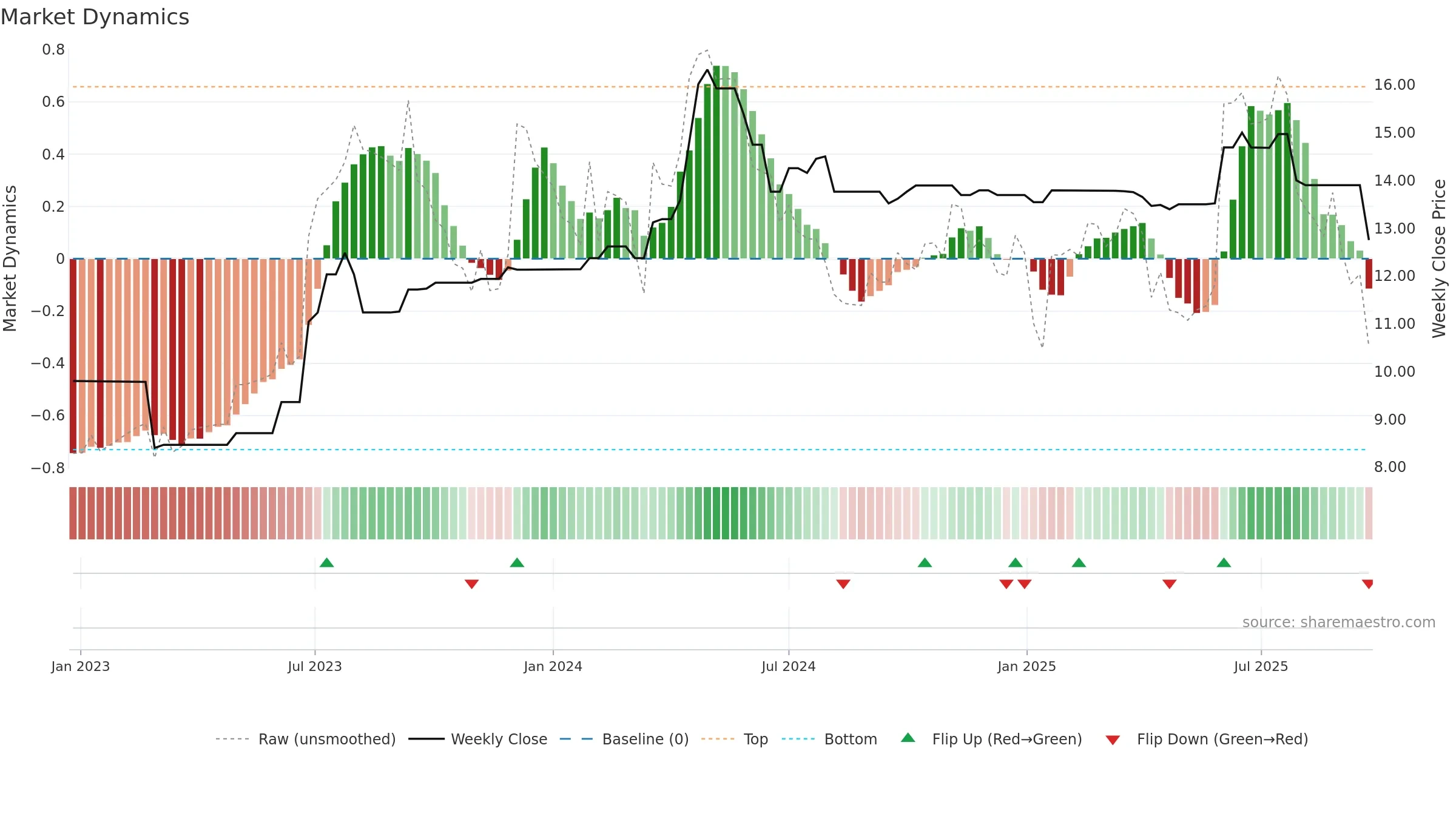Click the Jan 2025 x-axis label
The width and height of the screenshot is (1456, 819).
click(x=1026, y=666)
